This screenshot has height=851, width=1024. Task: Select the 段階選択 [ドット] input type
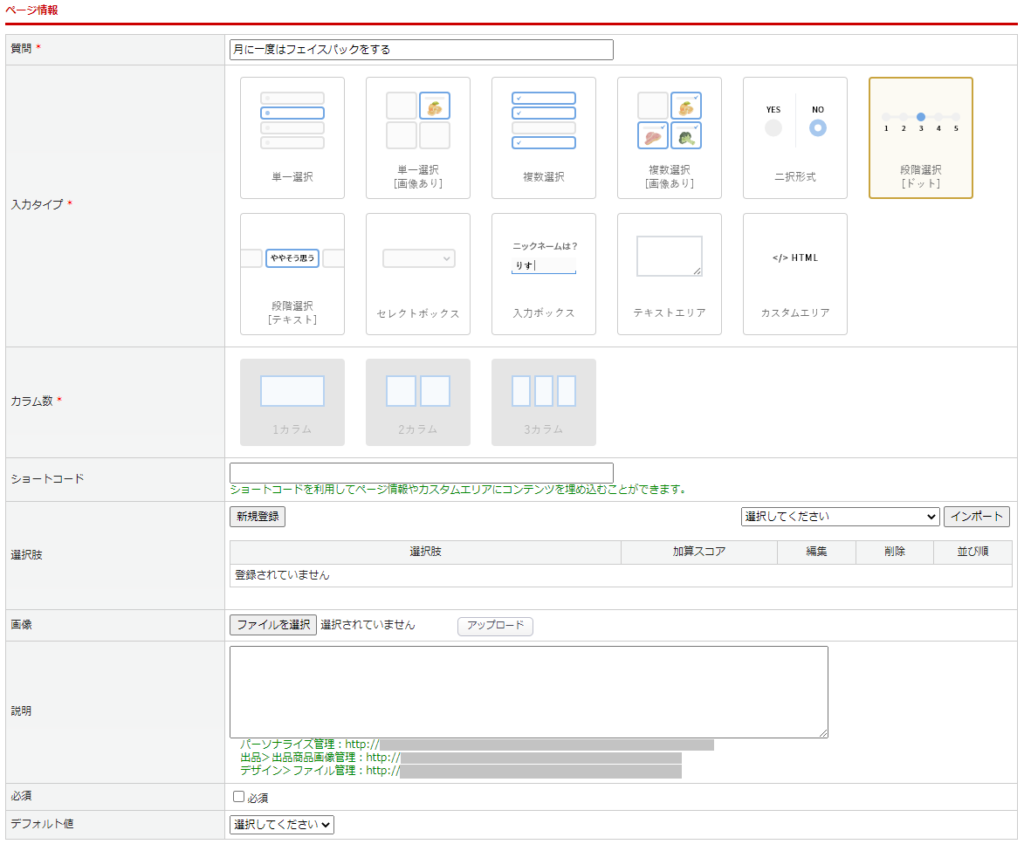click(920, 138)
